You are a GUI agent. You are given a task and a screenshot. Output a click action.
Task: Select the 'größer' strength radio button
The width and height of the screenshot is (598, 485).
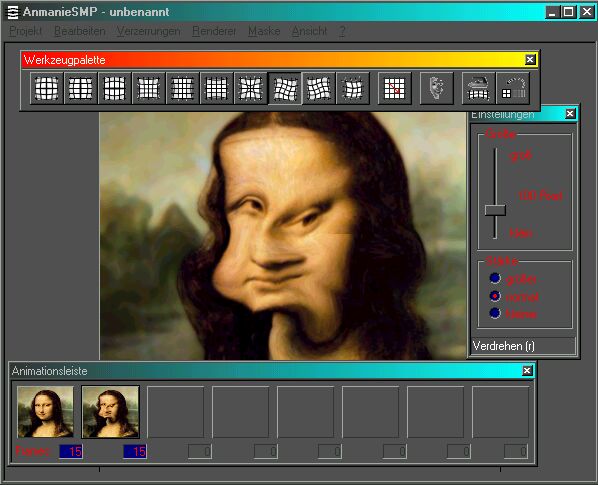pos(495,278)
